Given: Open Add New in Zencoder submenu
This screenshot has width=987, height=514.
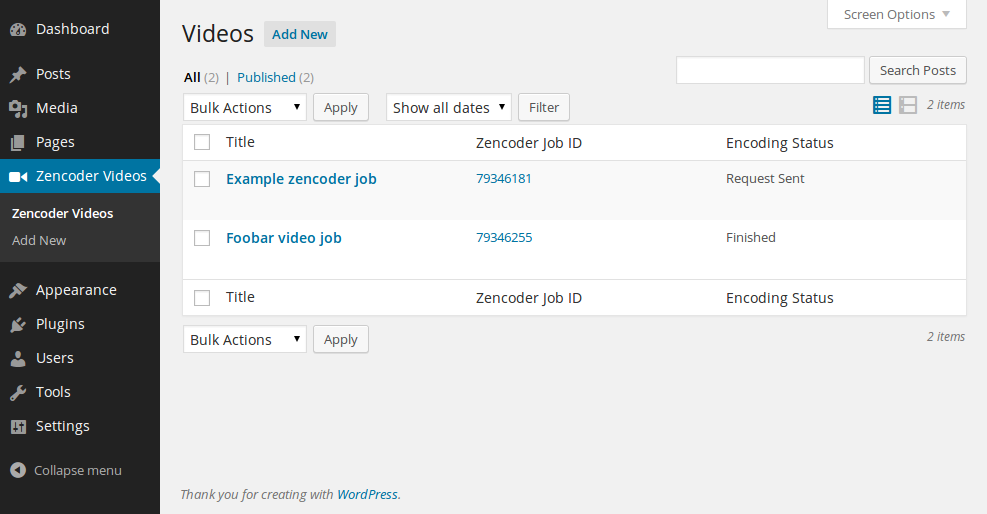Looking at the screenshot, I should pyautogui.click(x=39, y=240).
